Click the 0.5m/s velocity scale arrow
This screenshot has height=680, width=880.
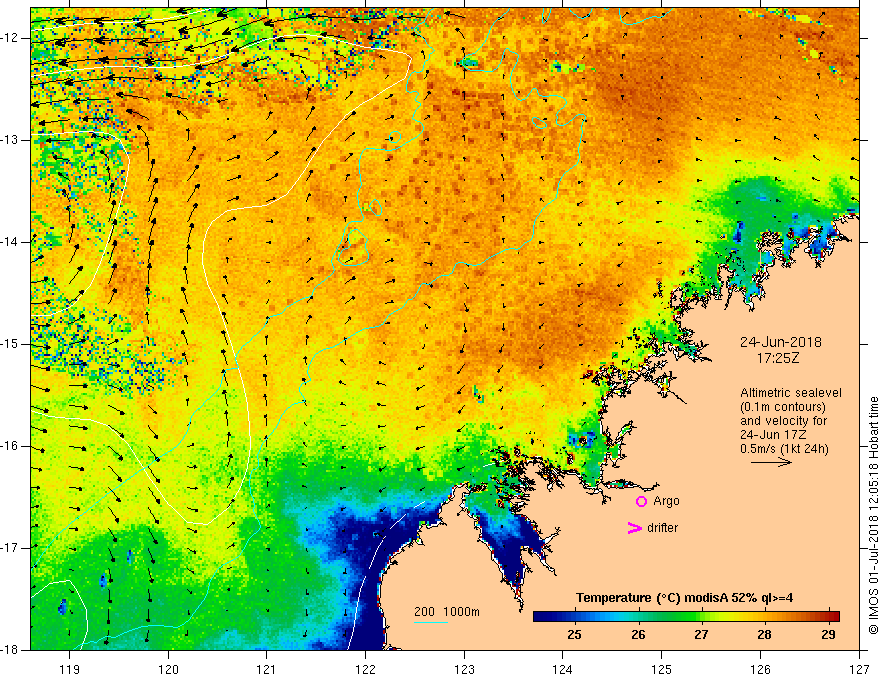click(x=771, y=462)
